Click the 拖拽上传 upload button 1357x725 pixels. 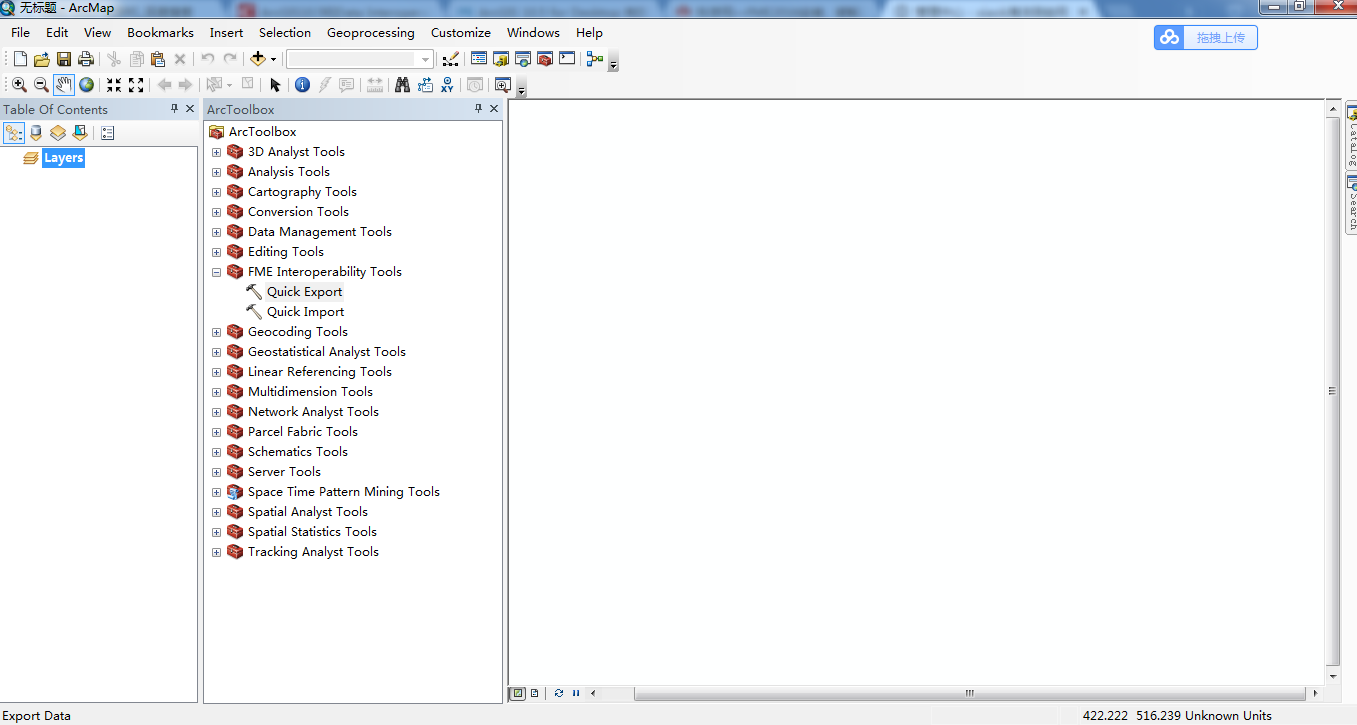(1206, 38)
